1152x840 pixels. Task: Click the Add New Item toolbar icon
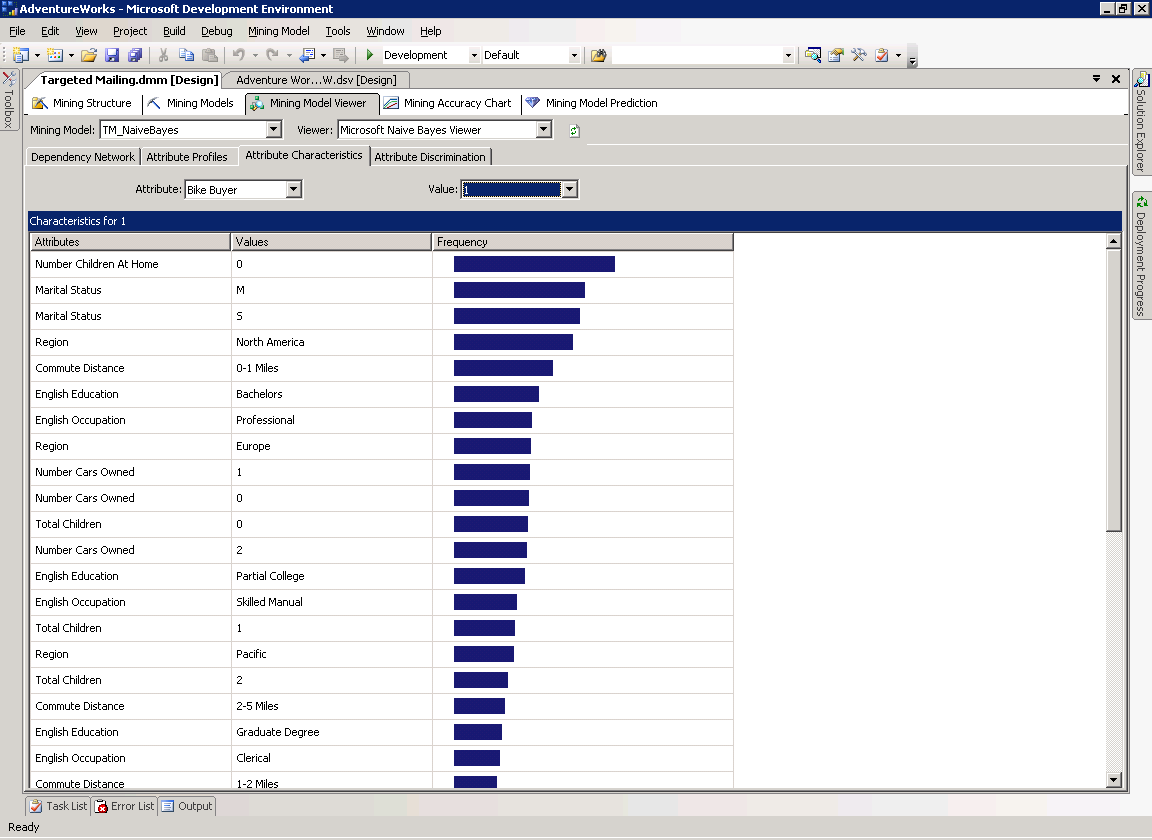55,55
